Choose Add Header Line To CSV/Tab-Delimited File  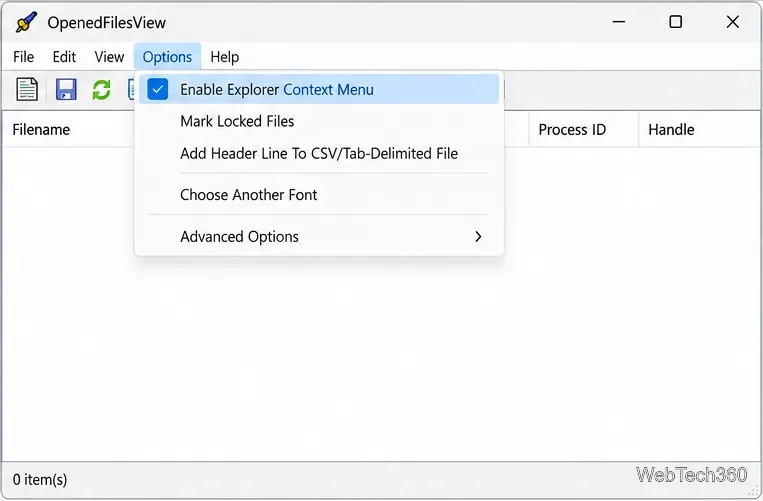[319, 154]
